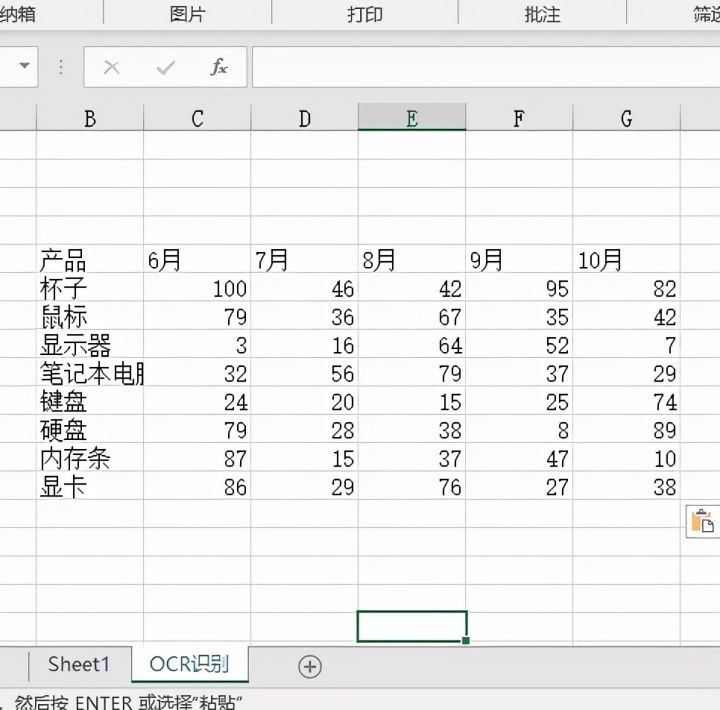Screen dimensions: 720x710
Task: Click 显卡 8月 value 76
Action: coord(412,486)
